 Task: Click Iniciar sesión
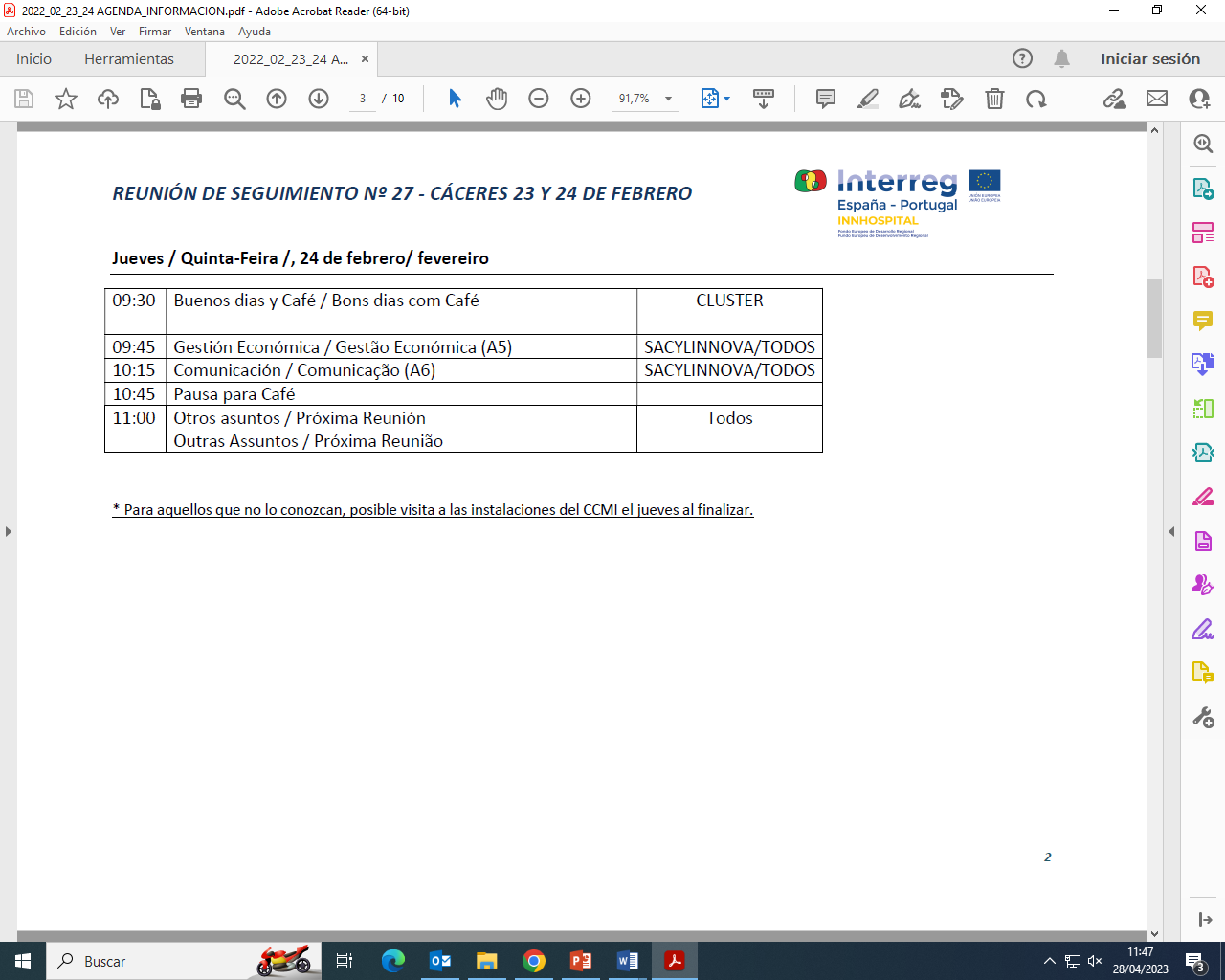[1149, 59]
